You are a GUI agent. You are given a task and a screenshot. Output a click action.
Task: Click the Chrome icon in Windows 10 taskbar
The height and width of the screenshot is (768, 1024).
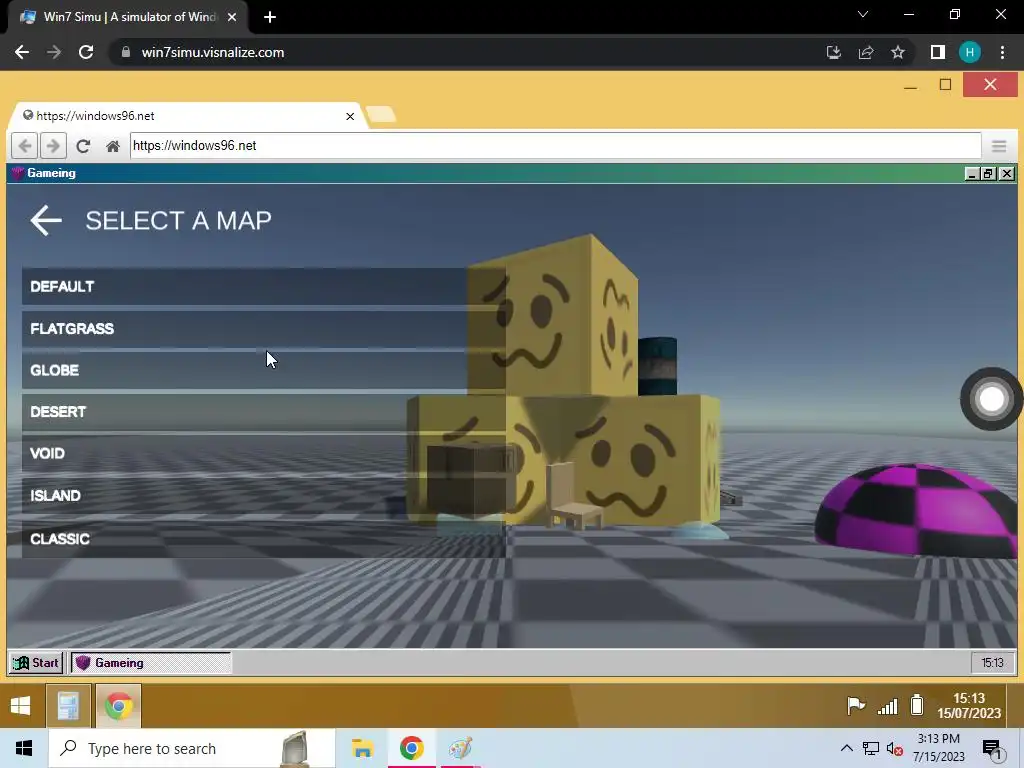click(411, 748)
